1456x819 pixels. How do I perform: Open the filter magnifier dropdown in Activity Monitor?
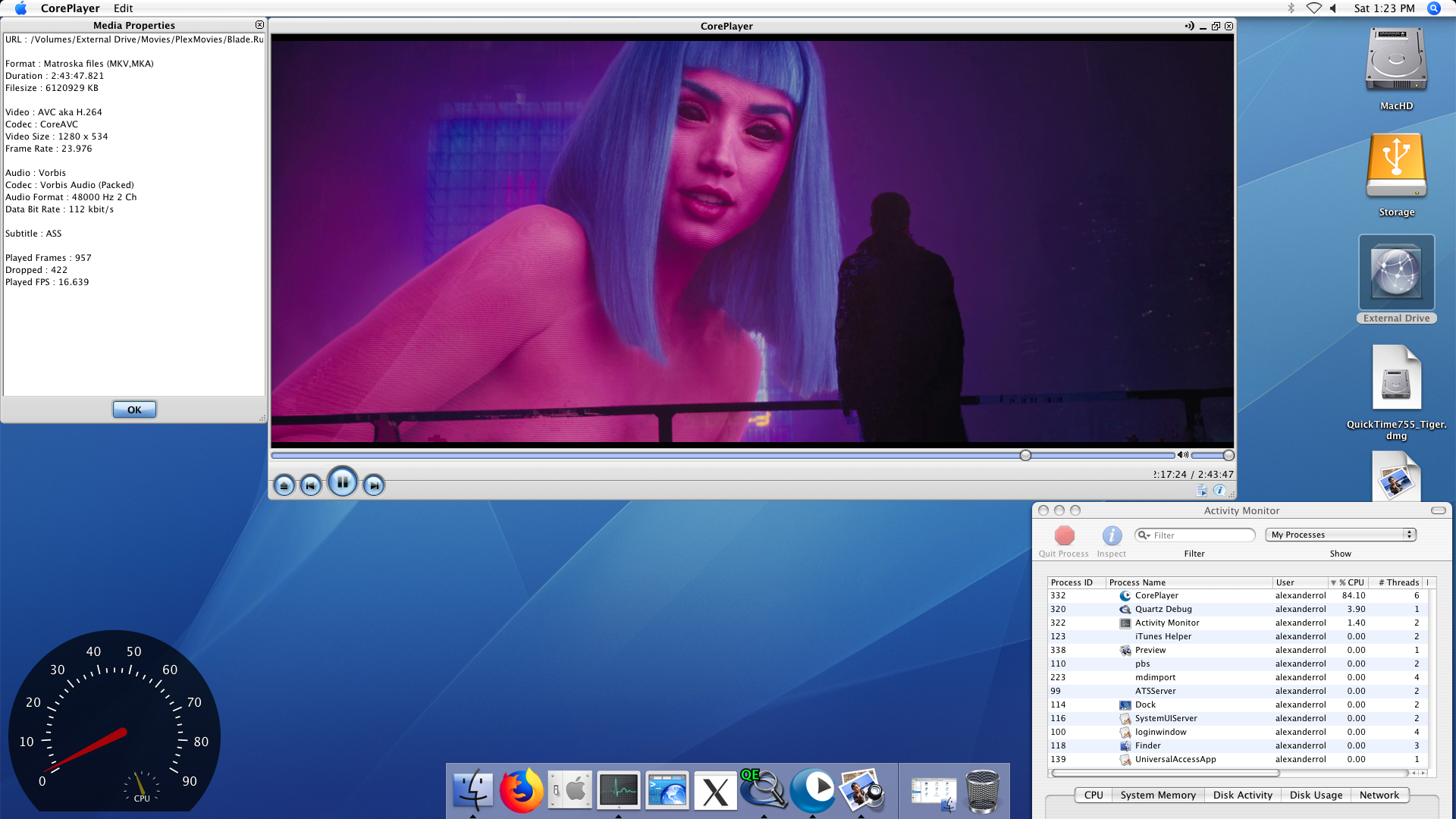coord(1144,535)
